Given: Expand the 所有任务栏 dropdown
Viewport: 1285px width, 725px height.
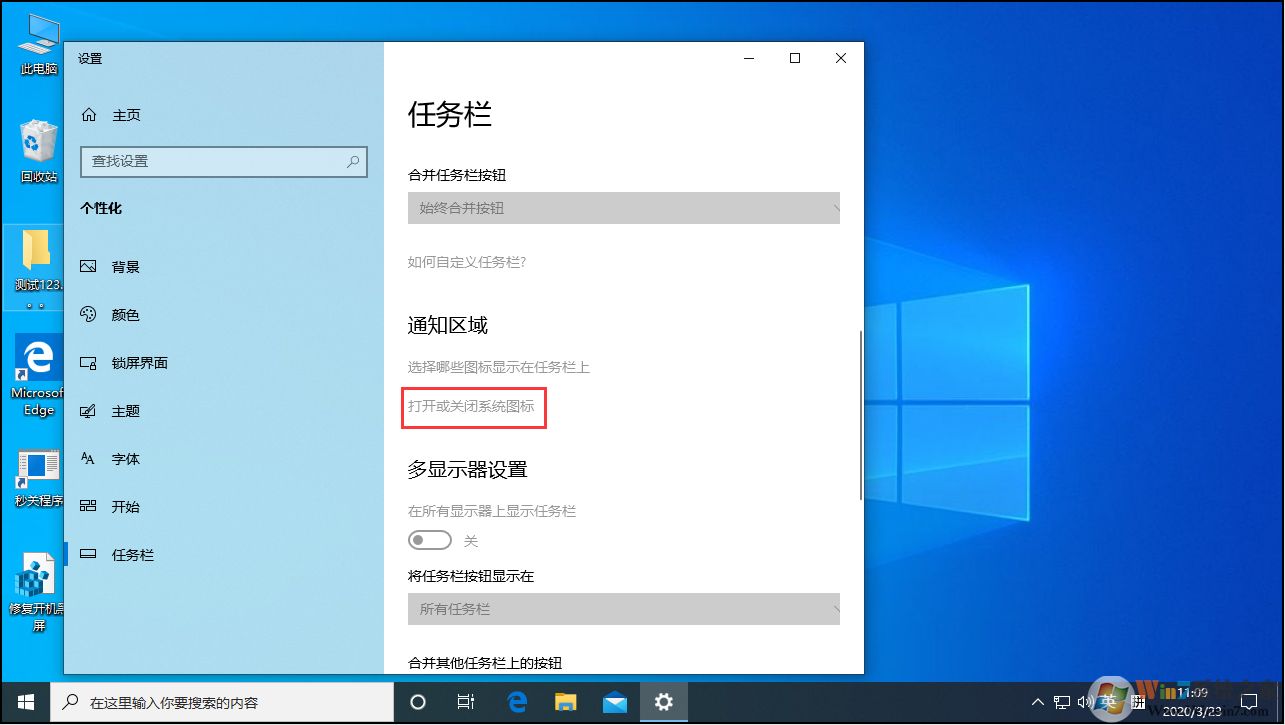Looking at the screenshot, I should (623, 608).
